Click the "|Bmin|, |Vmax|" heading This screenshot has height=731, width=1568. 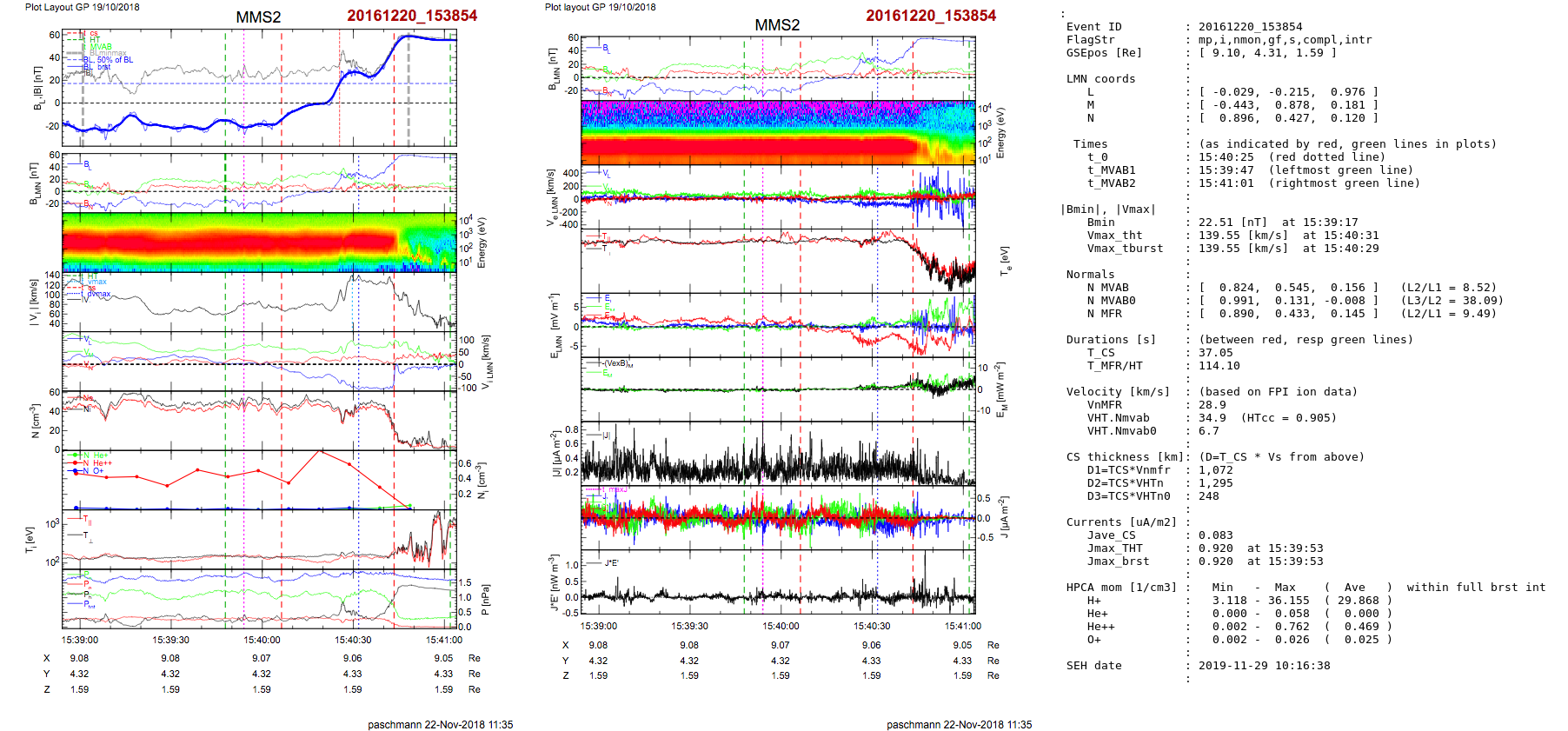click(1107, 209)
